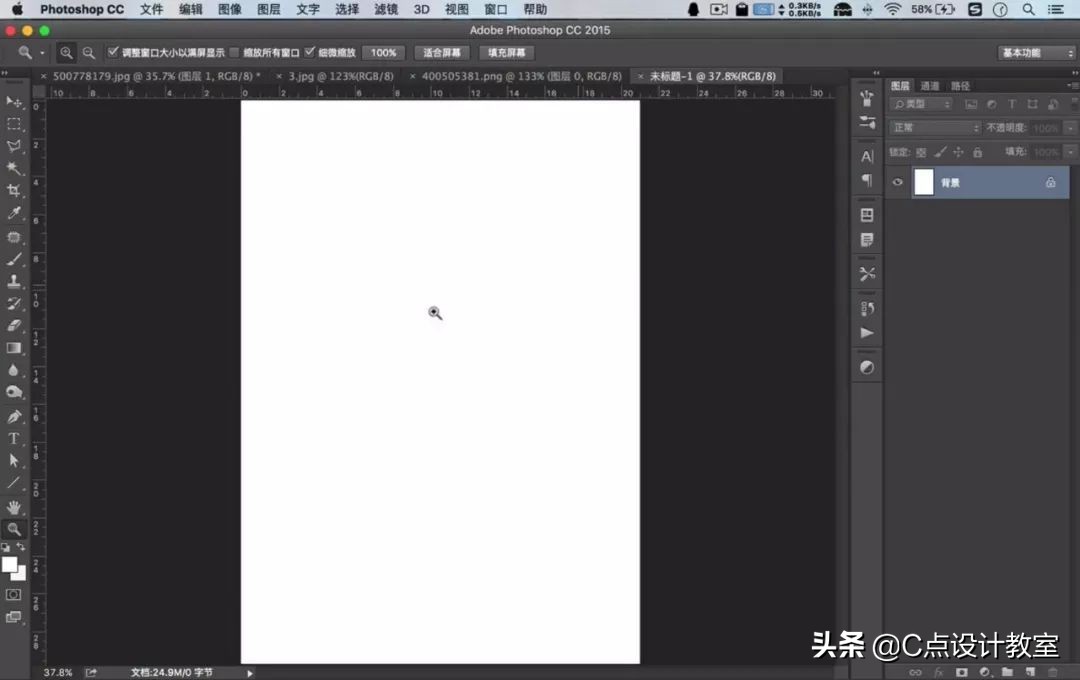Select the Move tool
This screenshot has height=680, width=1080.
pos(14,101)
